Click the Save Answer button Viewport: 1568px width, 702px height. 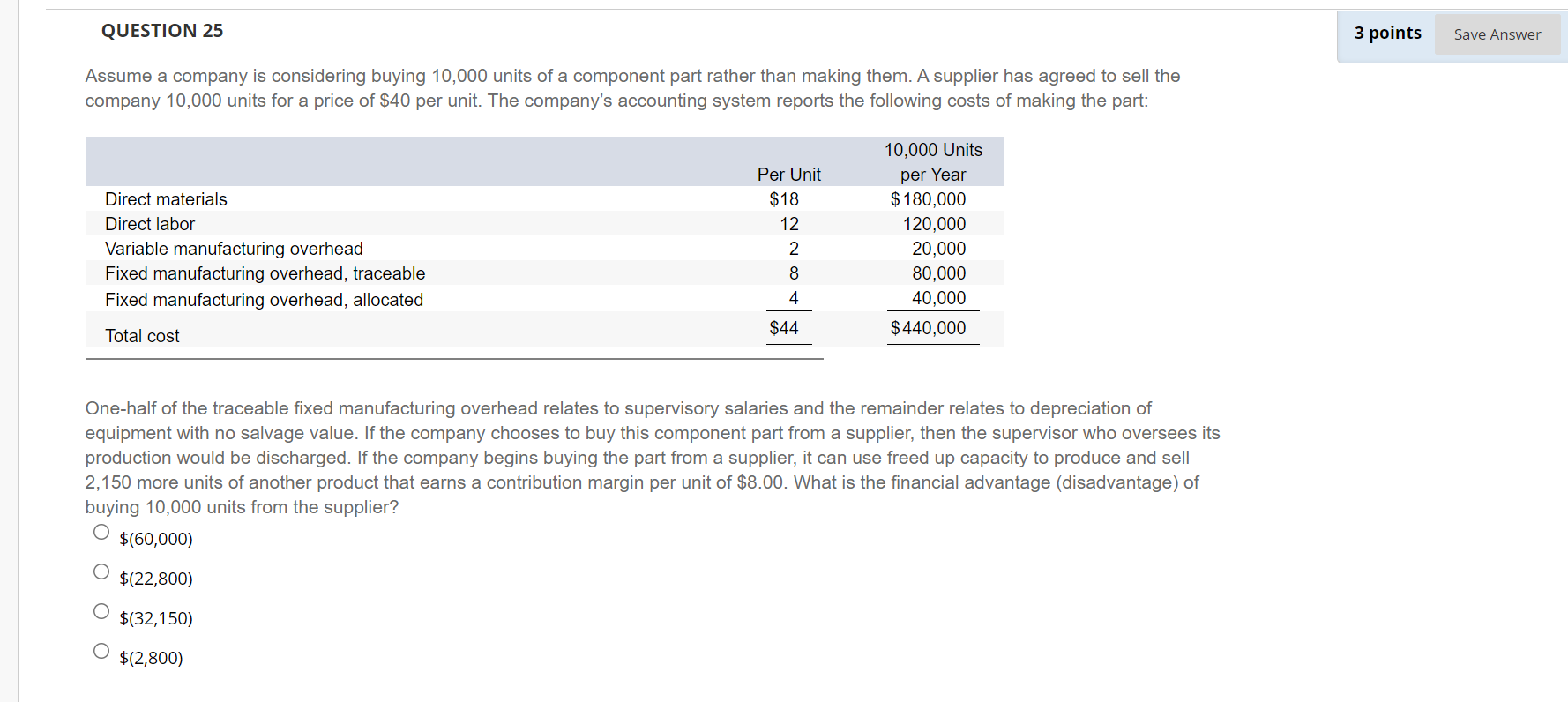pyautogui.click(x=1497, y=34)
